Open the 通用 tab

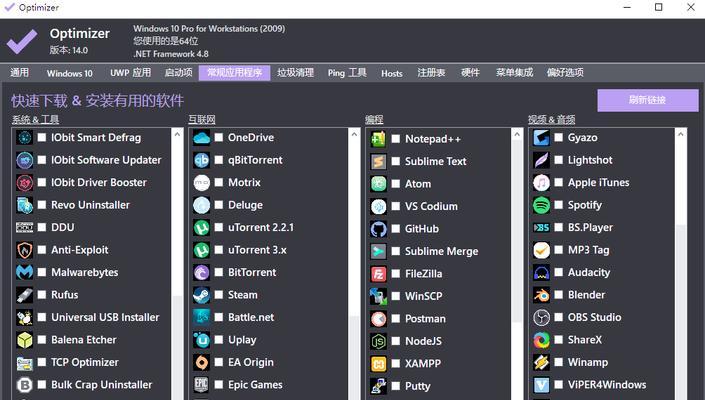click(19, 73)
